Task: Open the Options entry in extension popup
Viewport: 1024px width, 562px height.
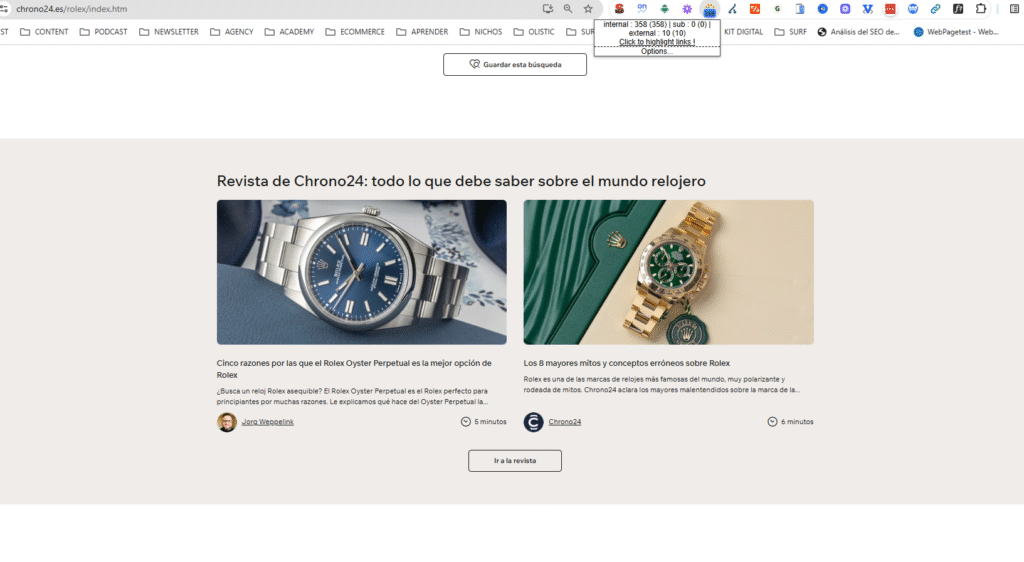Action: pos(656,51)
